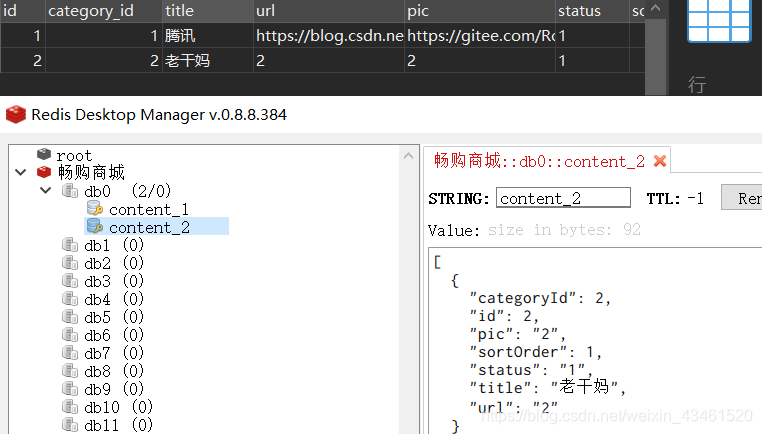Image resolution: width=762 pixels, height=434 pixels.
Task: Click the db5 database icon
Action: click(70, 317)
